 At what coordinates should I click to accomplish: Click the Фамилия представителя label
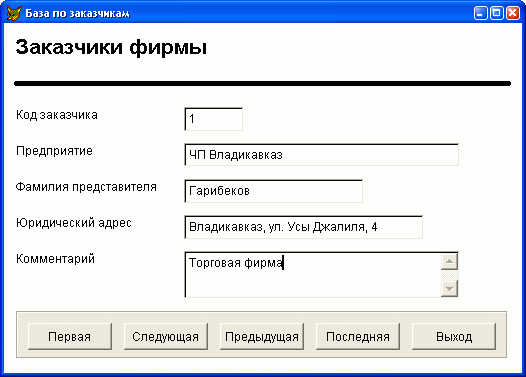click(86, 187)
